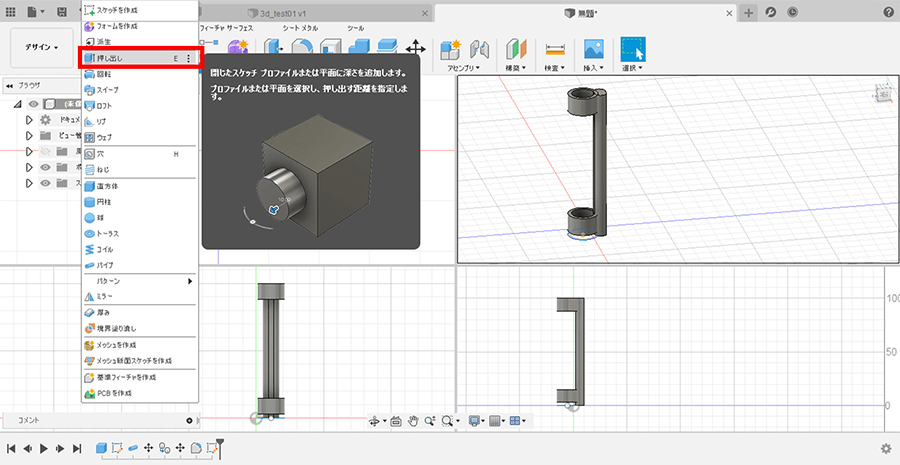Activate the Select tool cursor icon
900x465 pixels.
[x=633, y=49]
